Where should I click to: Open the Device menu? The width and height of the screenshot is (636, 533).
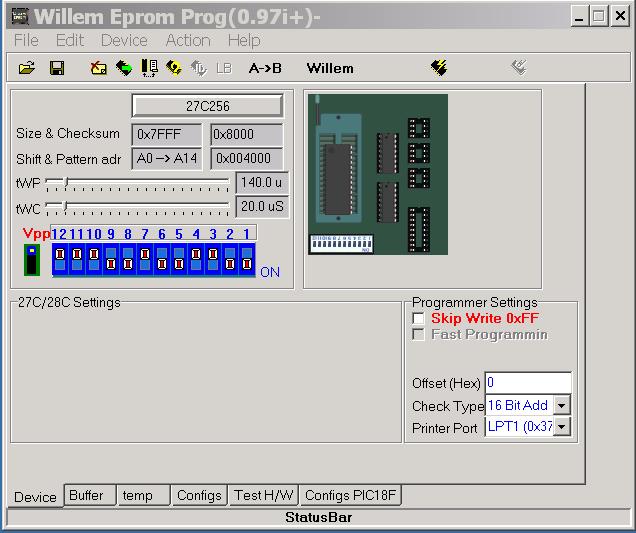click(124, 40)
